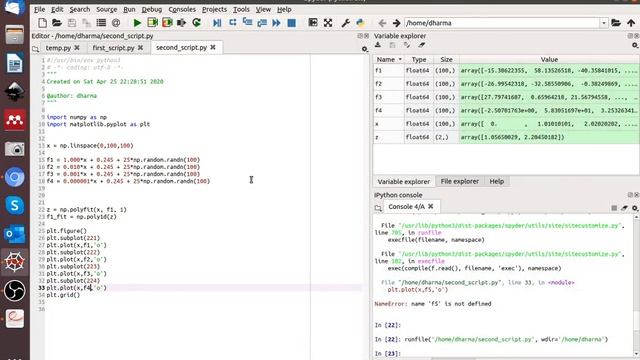The image size is (640, 360).
Task: Close the second_script.py tab
Action: click(213, 47)
